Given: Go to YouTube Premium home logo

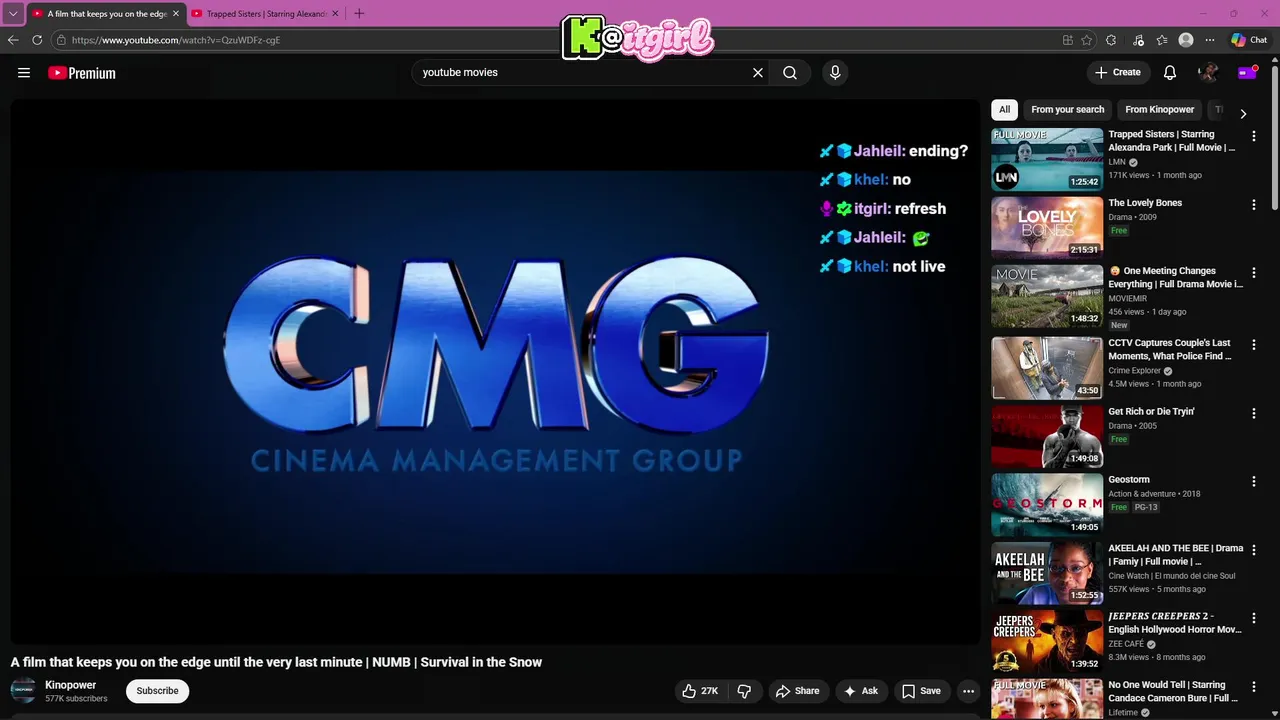Looking at the screenshot, I should 82,73.
